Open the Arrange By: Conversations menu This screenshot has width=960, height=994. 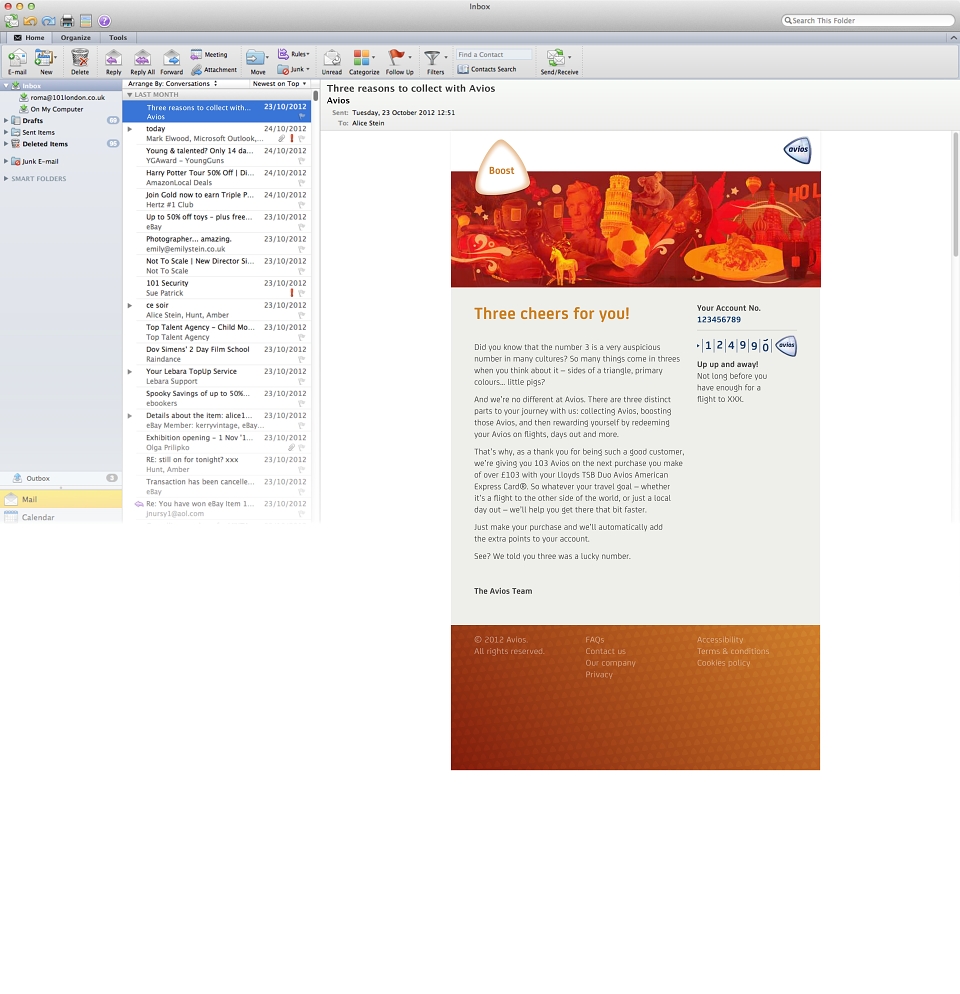[172, 84]
